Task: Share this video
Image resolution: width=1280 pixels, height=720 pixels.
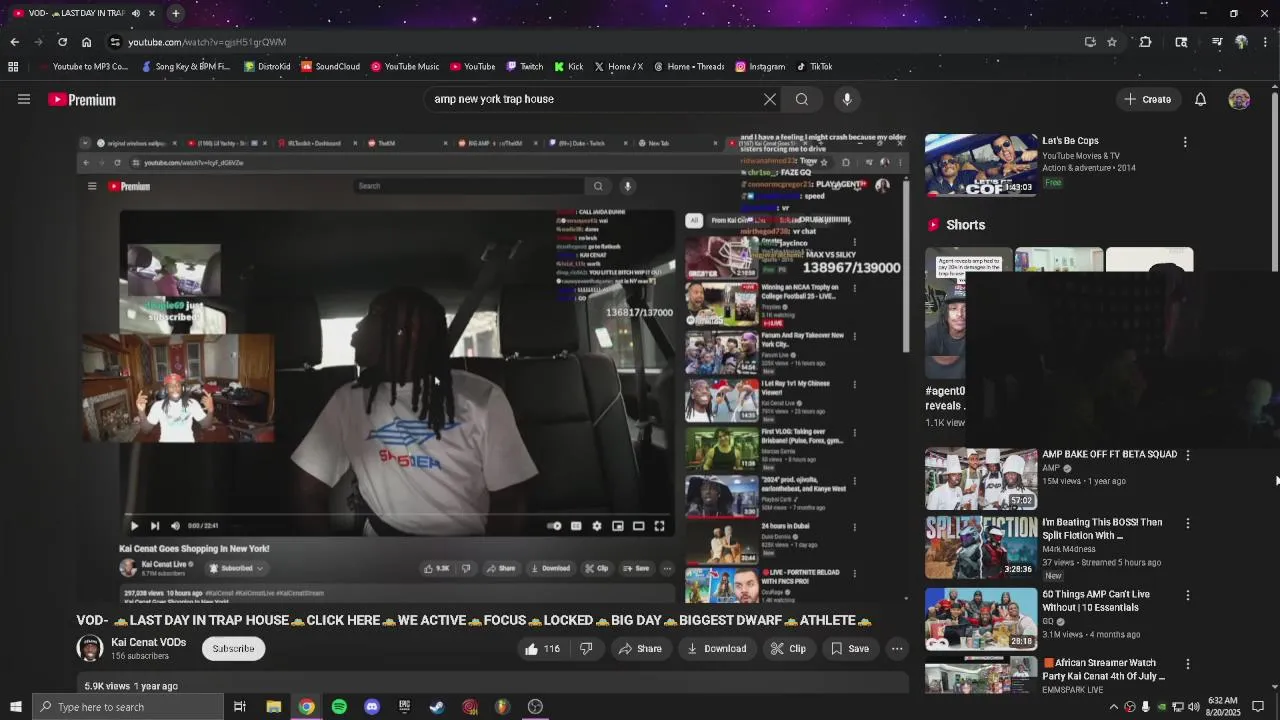Action: [640, 649]
